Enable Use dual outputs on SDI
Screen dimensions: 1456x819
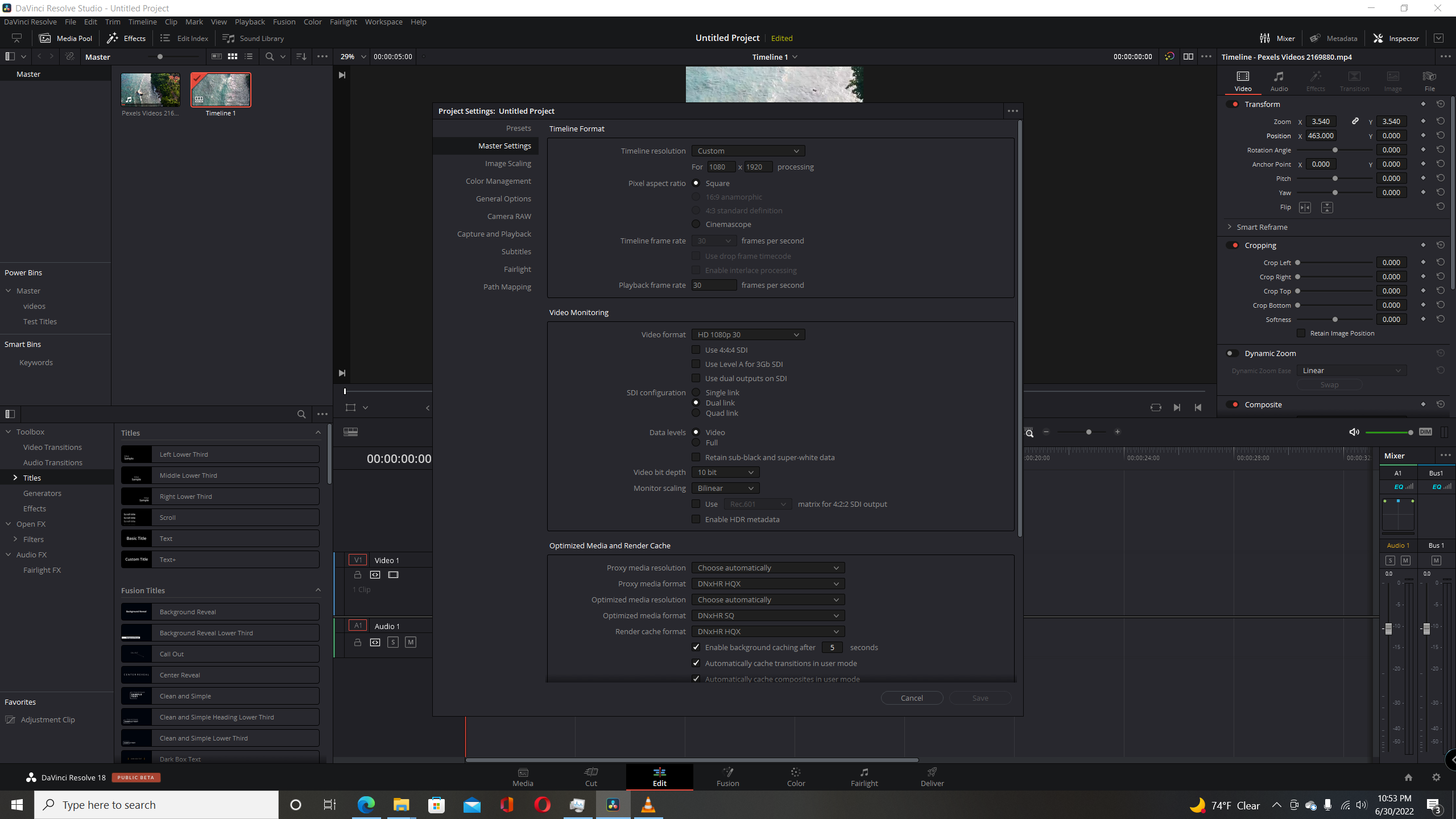(x=696, y=378)
